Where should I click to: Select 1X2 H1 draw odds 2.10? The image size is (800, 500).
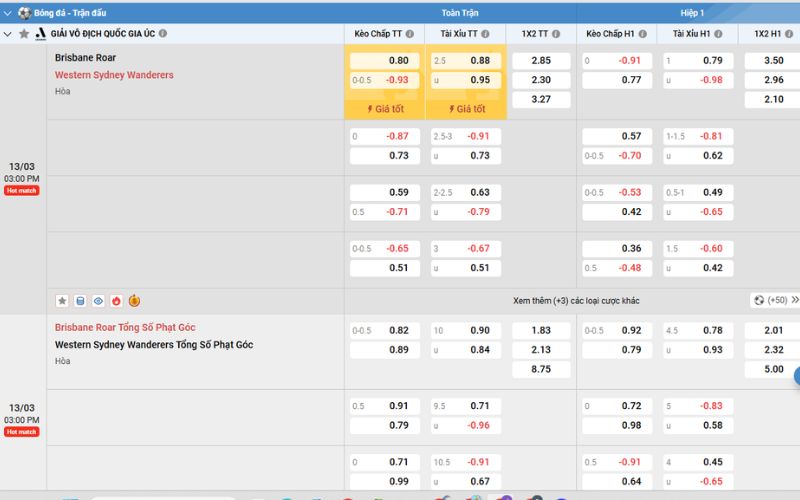coord(772,99)
